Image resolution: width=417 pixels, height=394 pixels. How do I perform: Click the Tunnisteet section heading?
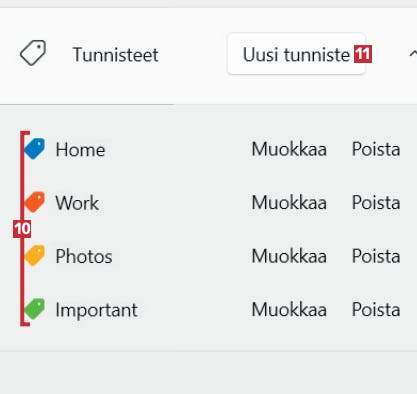pos(115,55)
